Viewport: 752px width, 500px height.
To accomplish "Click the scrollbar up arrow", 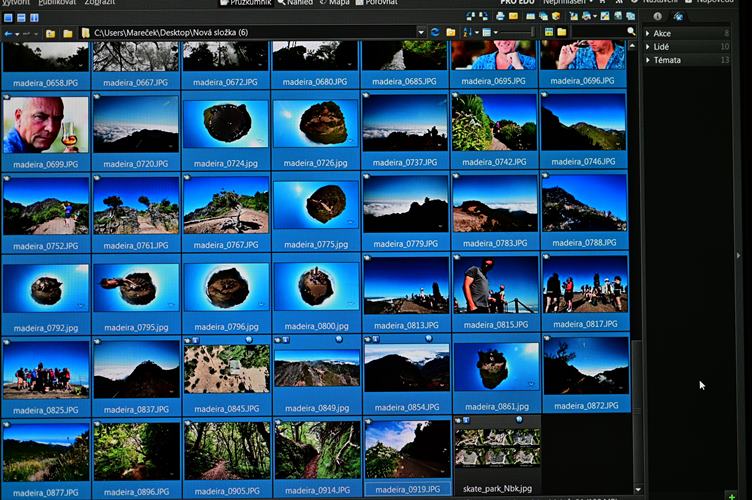I will pos(633,46).
